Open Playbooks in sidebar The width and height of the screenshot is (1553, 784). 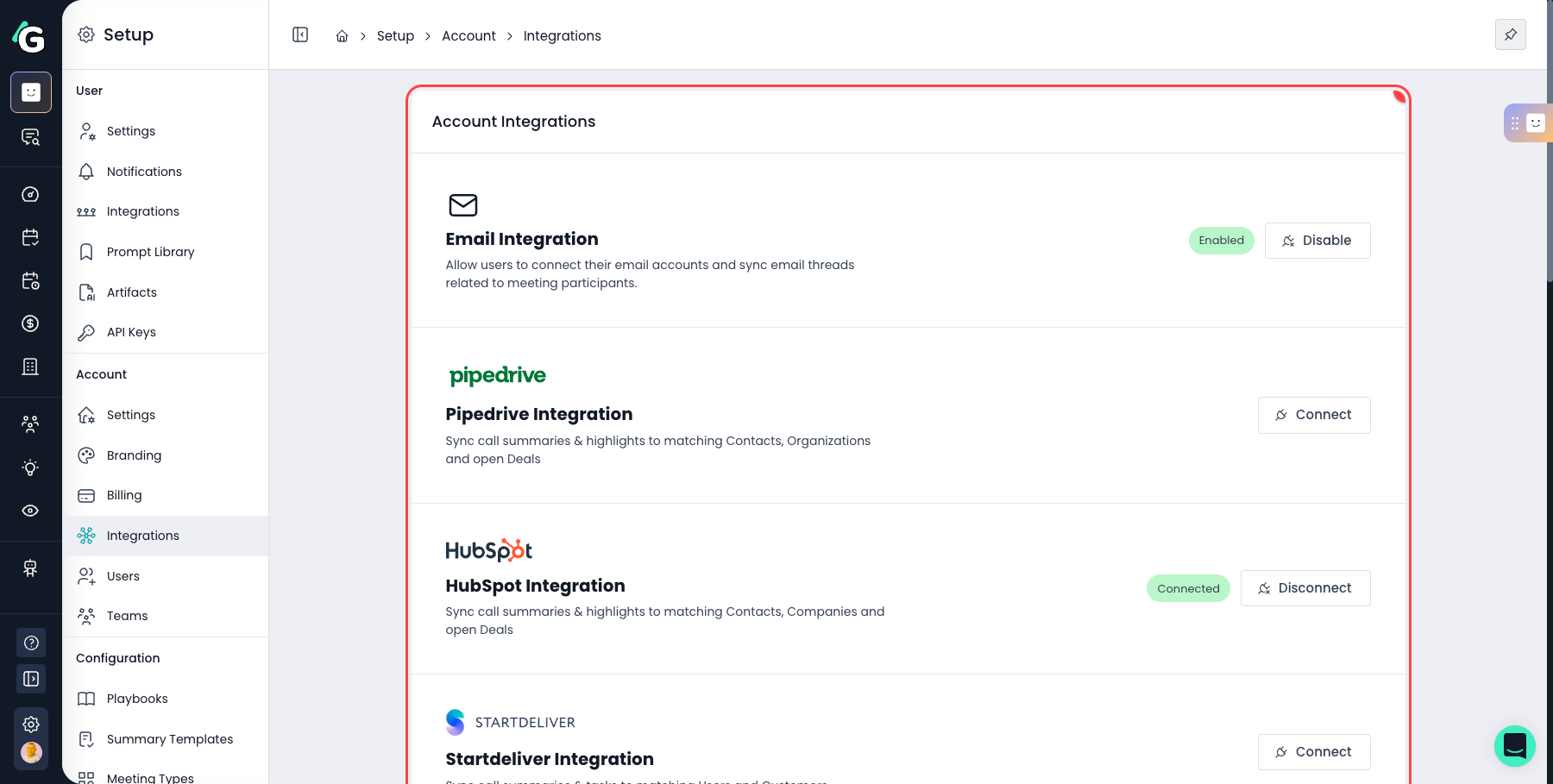coord(166,699)
